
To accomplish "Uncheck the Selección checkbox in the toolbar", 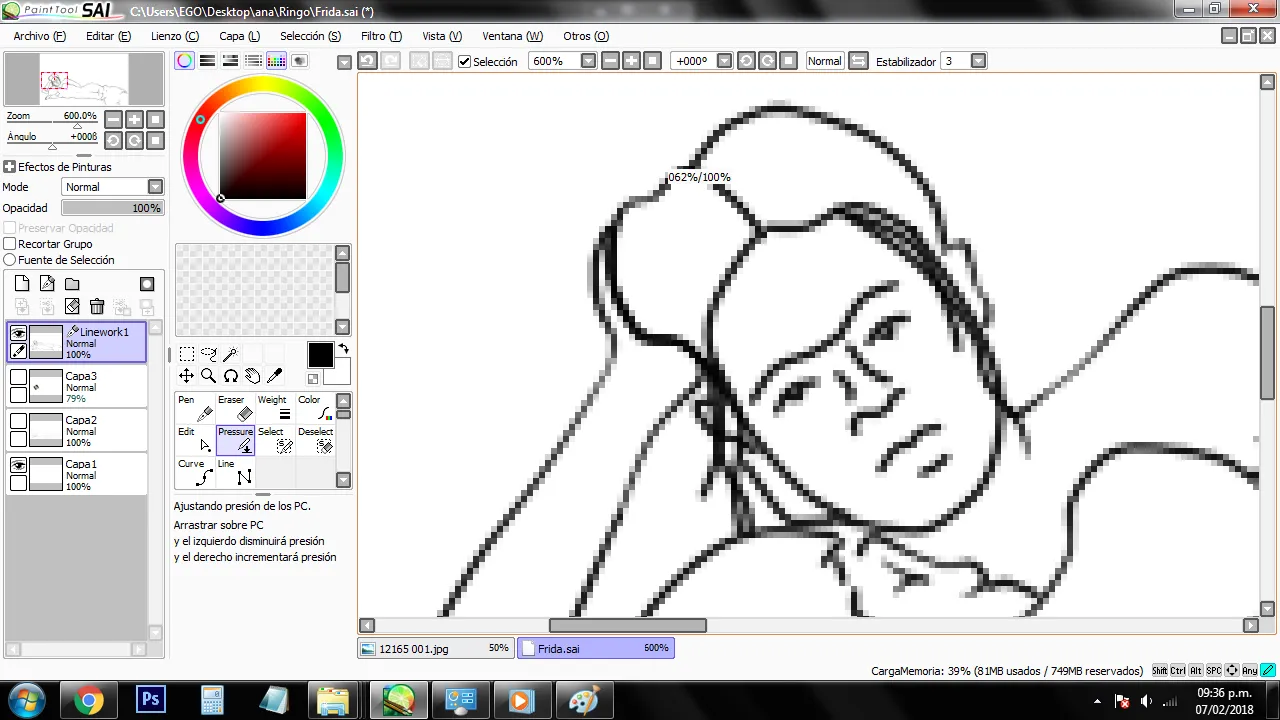I will coord(464,62).
